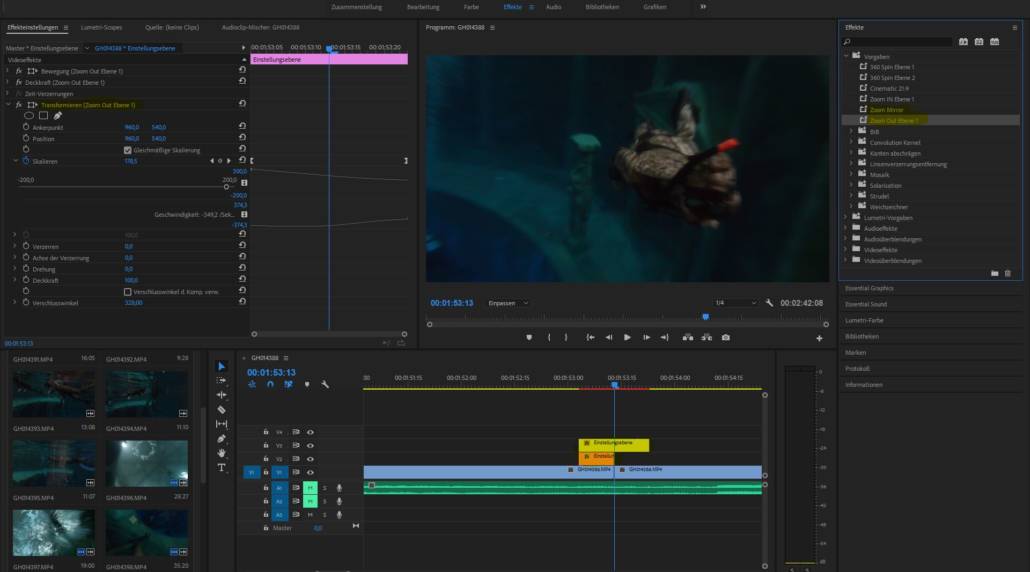The width and height of the screenshot is (1030, 572).
Task: Expand Bewegung effect properties
Action: (x=8, y=71)
